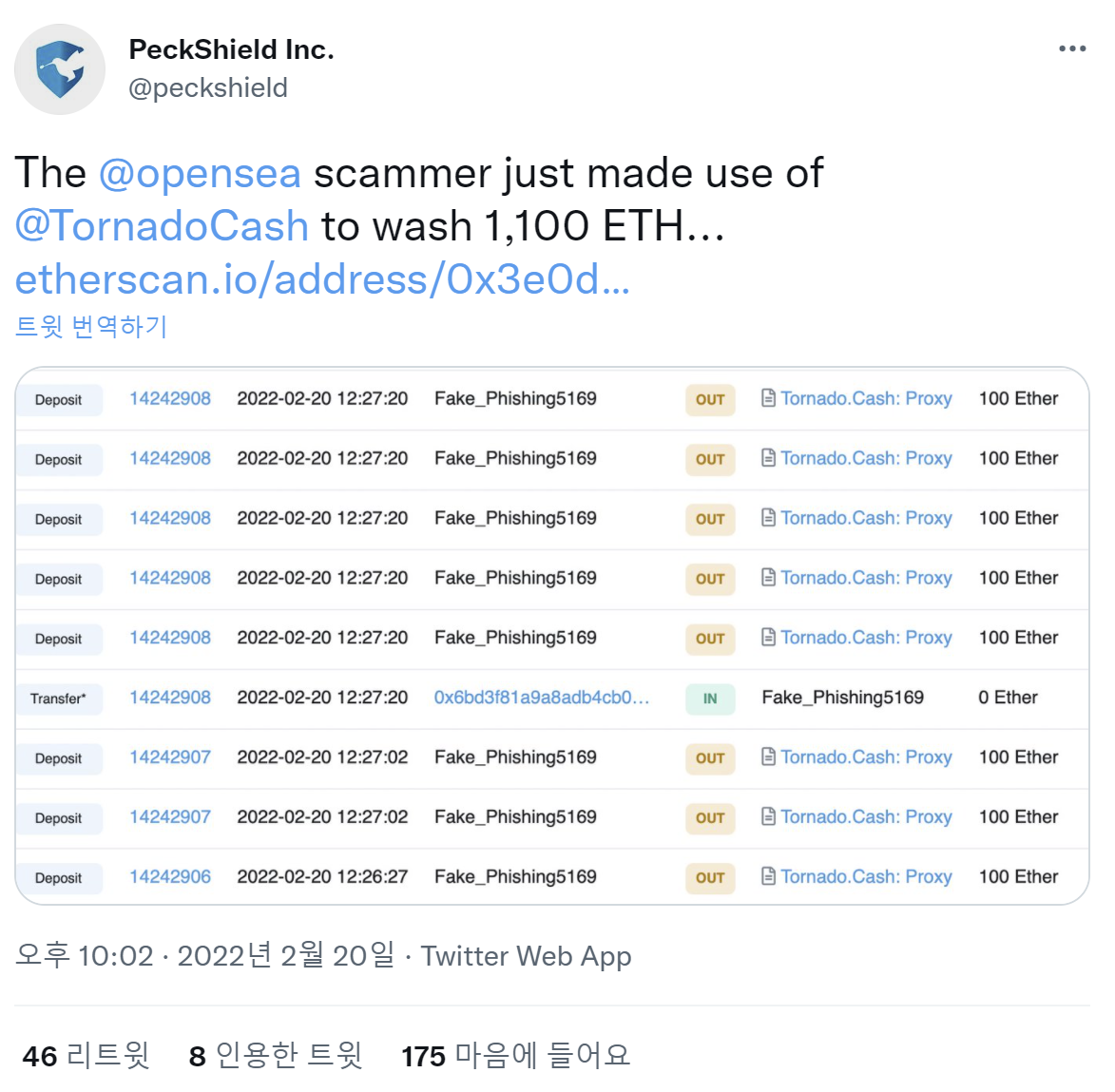Image resolution: width=1115 pixels, height=1092 pixels.
Task: Click the PeckShield shield avatar icon
Action: (59, 68)
